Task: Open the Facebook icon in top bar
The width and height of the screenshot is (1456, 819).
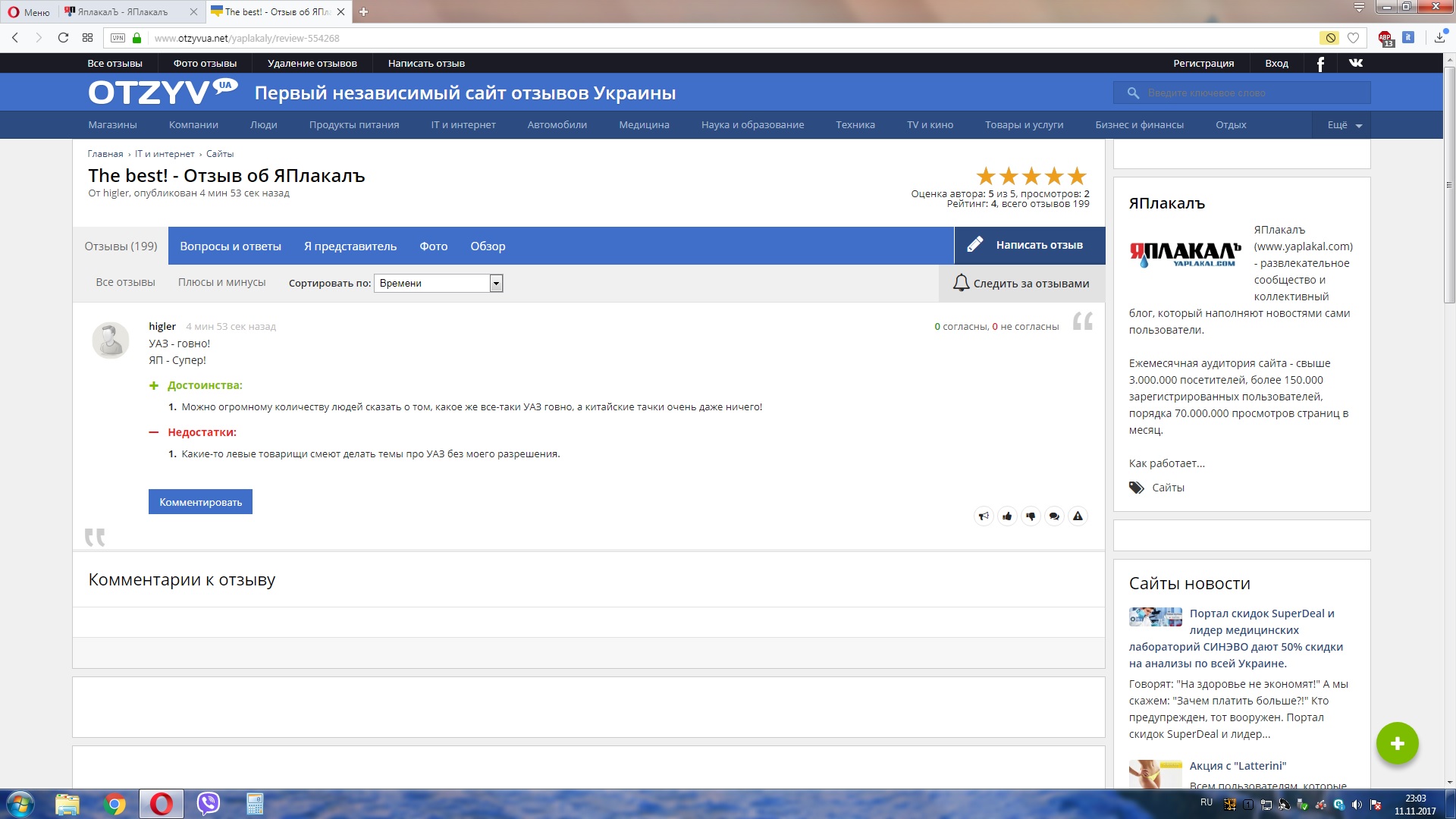Action: click(1320, 64)
